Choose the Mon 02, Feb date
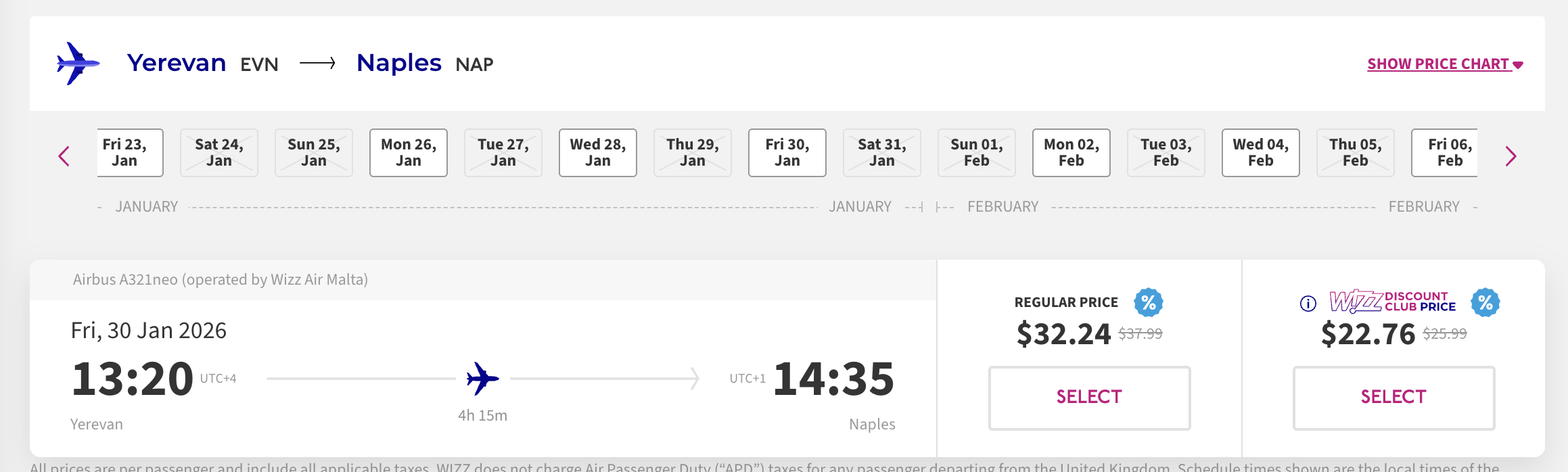Viewport: 1568px width, 472px height. pos(1071,153)
